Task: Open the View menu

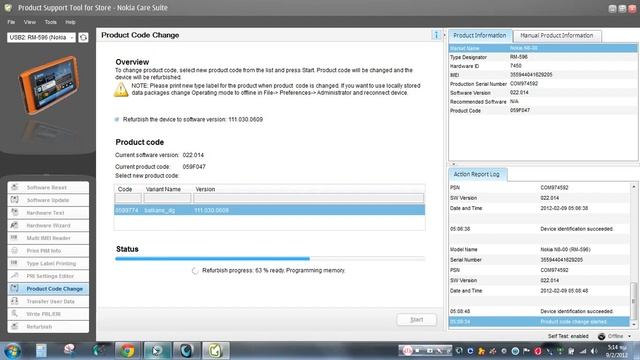Action: pos(29,22)
